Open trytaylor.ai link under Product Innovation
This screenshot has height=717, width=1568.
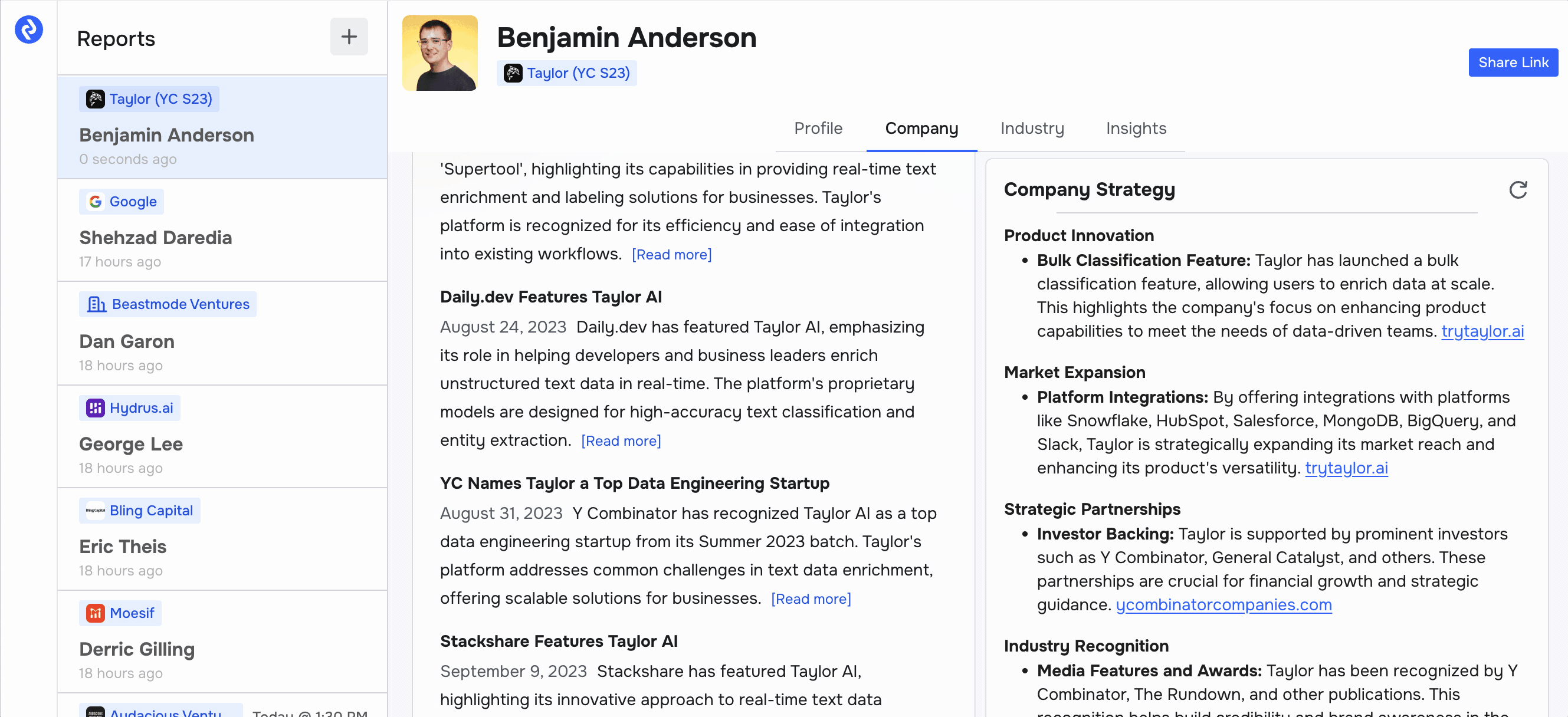pos(1482,331)
